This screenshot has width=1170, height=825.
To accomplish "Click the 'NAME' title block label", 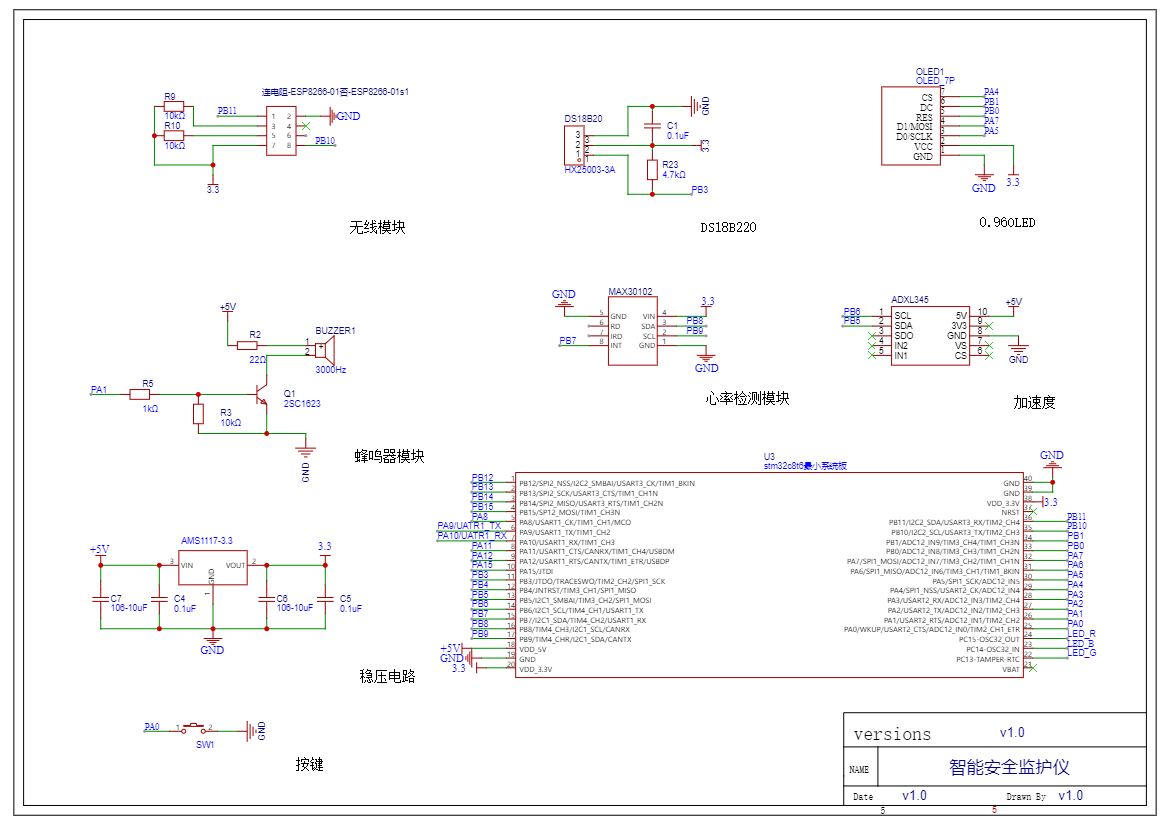I will [859, 770].
